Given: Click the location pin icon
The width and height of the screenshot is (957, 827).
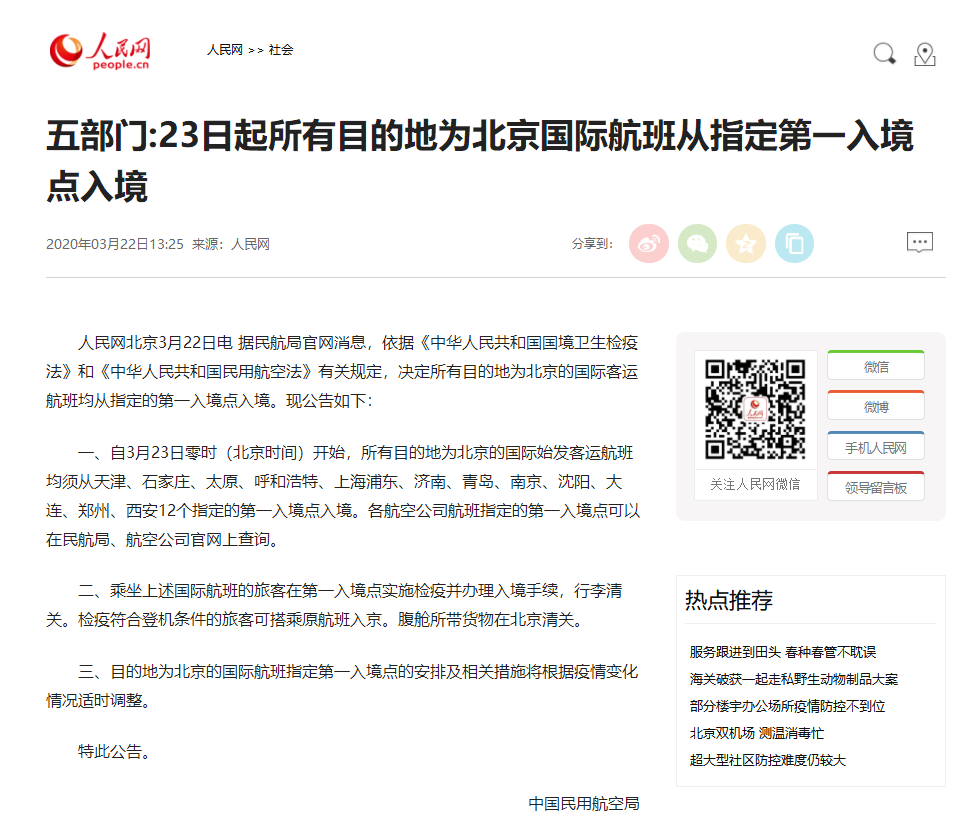Looking at the screenshot, I should pos(925,54).
